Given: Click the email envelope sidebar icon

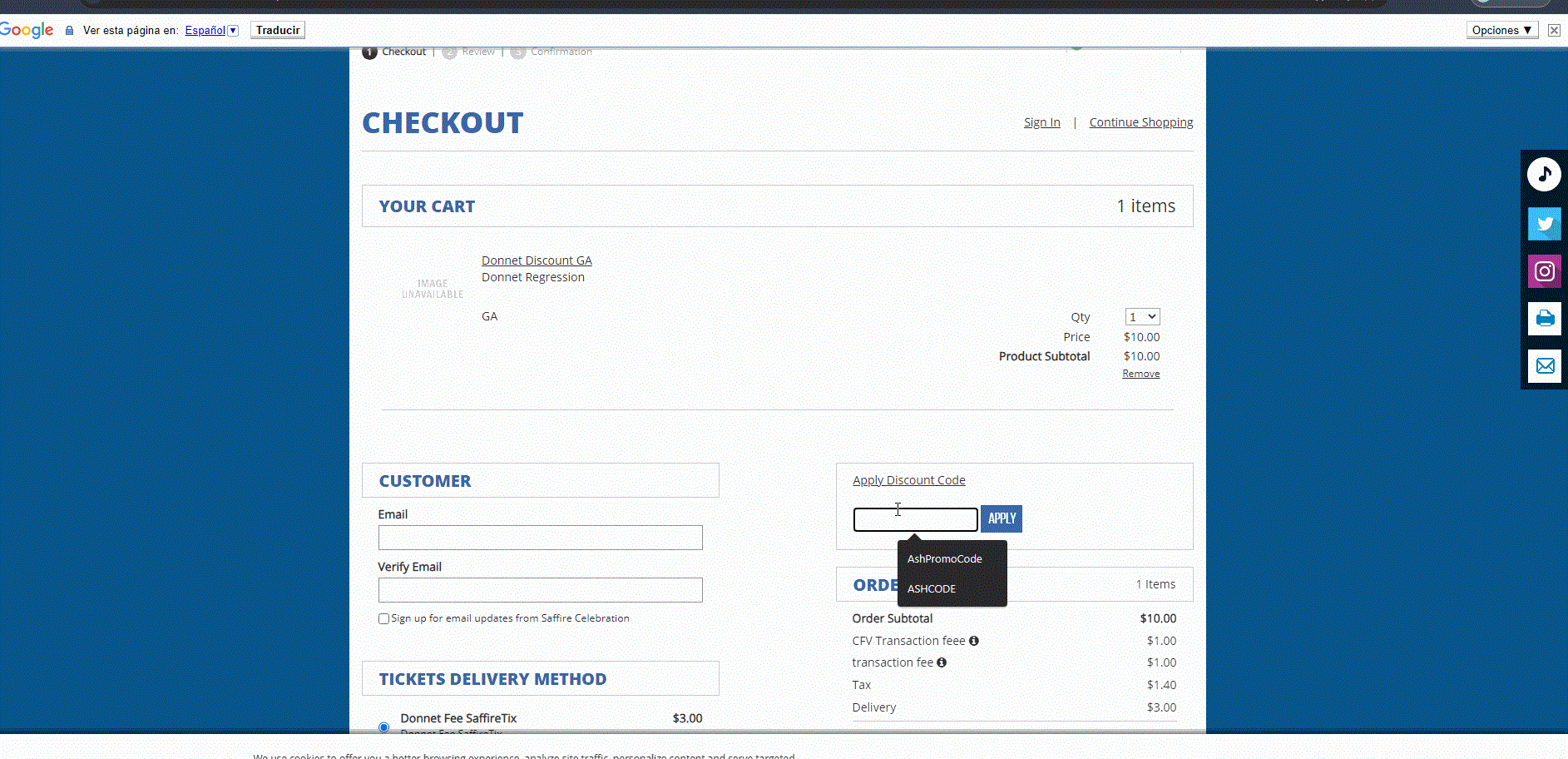Looking at the screenshot, I should coord(1544,366).
